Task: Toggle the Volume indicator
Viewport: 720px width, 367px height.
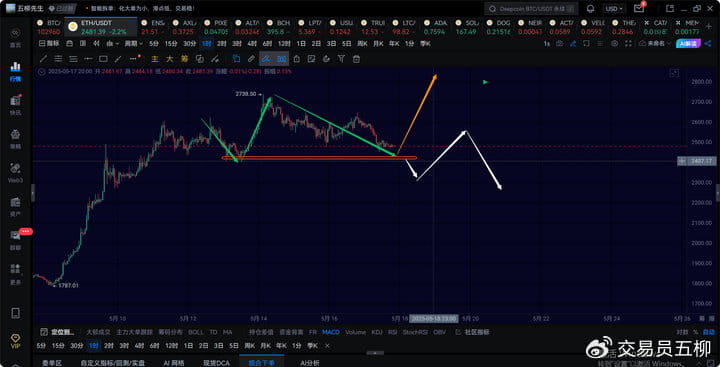Action: pyautogui.click(x=355, y=332)
